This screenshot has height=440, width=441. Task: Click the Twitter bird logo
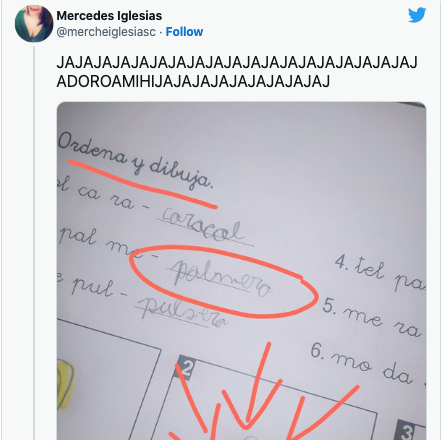[x=417, y=15]
